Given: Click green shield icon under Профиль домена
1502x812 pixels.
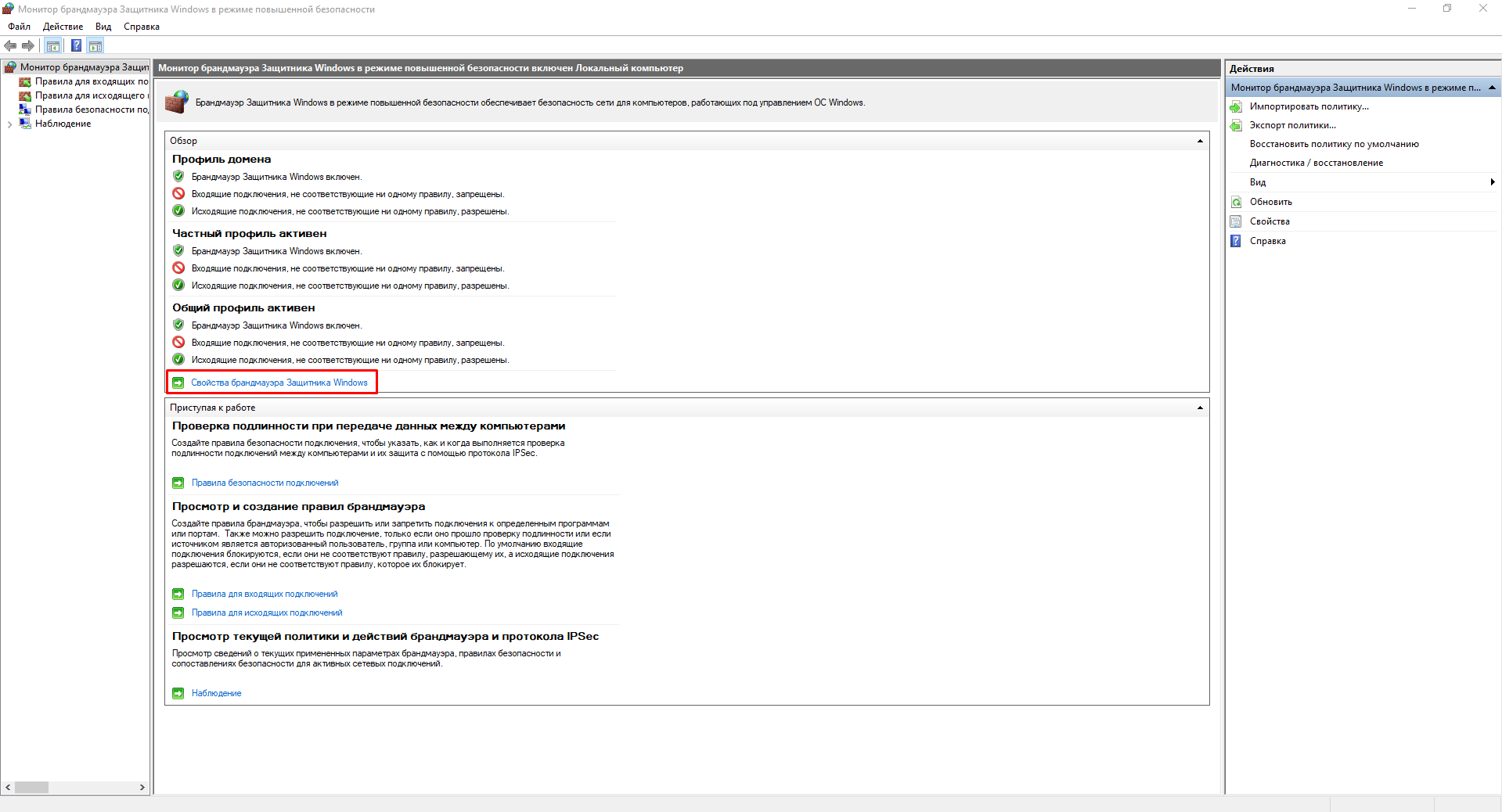Looking at the screenshot, I should pyautogui.click(x=178, y=177).
